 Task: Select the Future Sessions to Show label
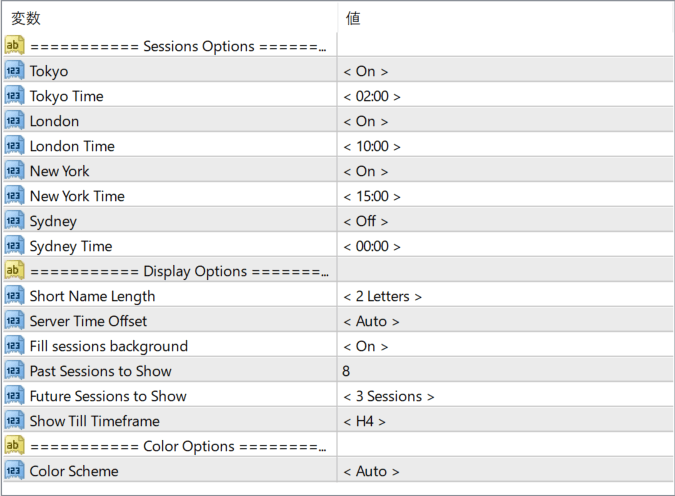[x=108, y=396]
